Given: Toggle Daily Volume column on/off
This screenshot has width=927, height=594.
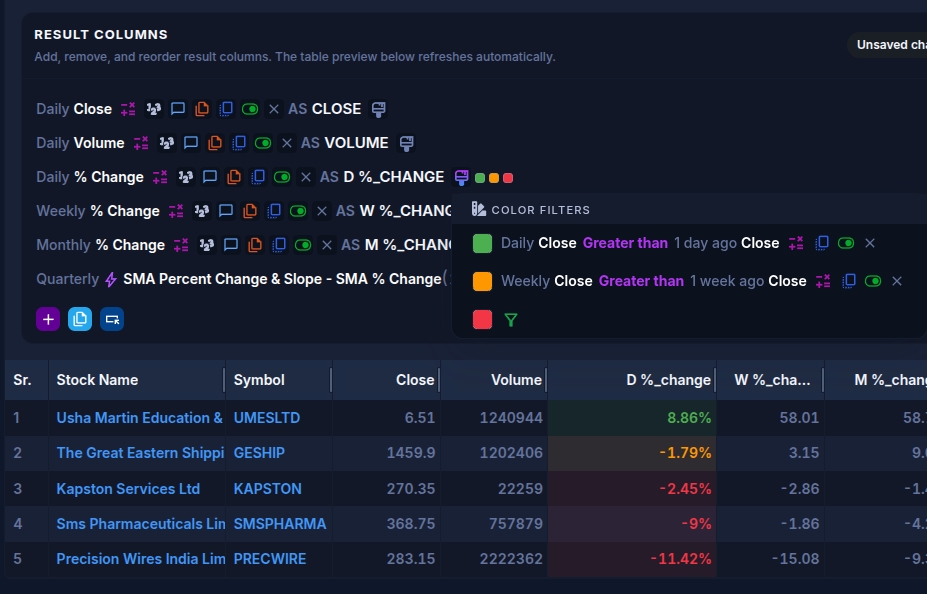Looking at the screenshot, I should 263,143.
